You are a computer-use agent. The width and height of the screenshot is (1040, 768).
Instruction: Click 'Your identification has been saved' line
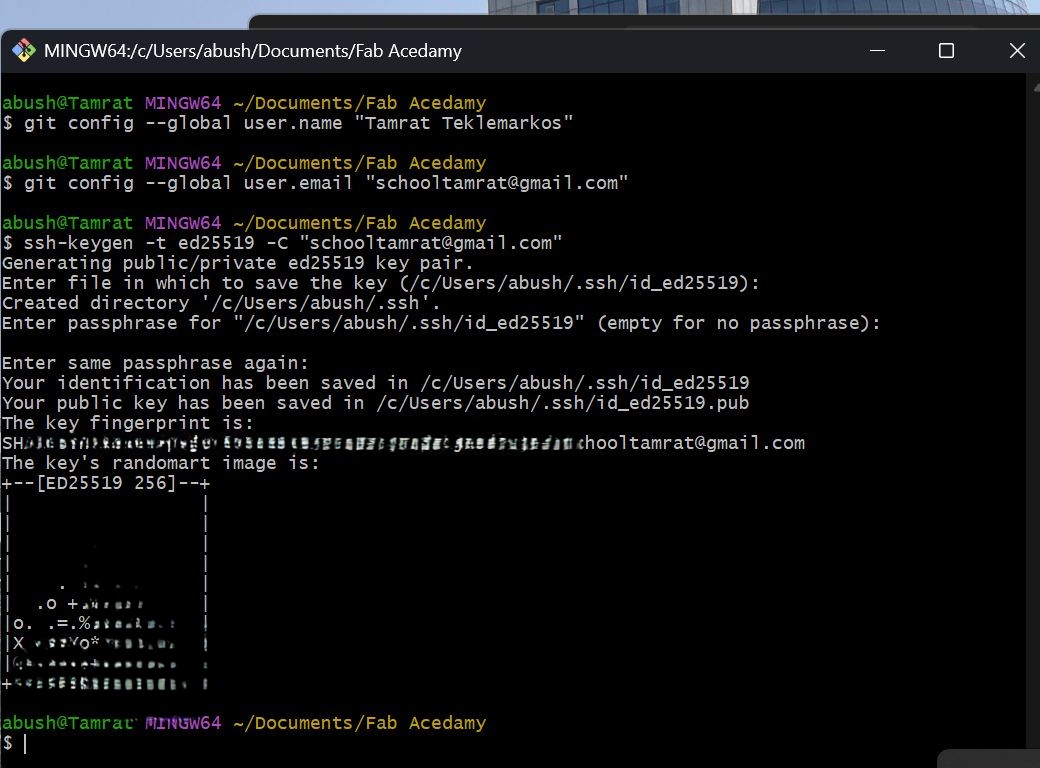[375, 383]
